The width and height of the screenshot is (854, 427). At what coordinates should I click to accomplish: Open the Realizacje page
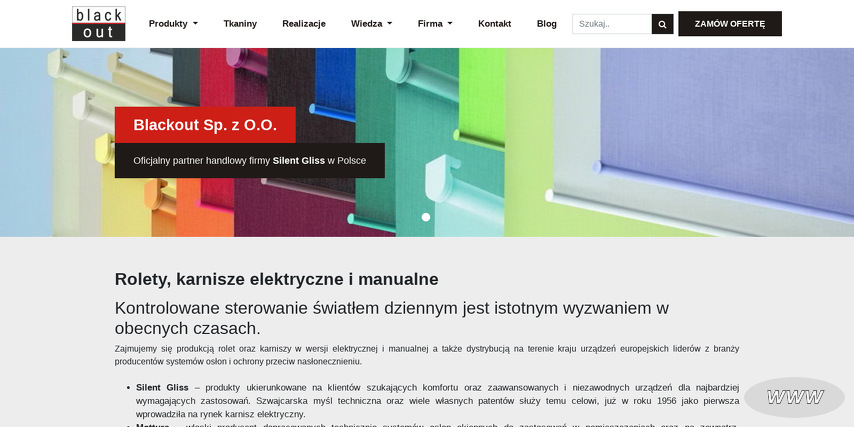click(304, 24)
